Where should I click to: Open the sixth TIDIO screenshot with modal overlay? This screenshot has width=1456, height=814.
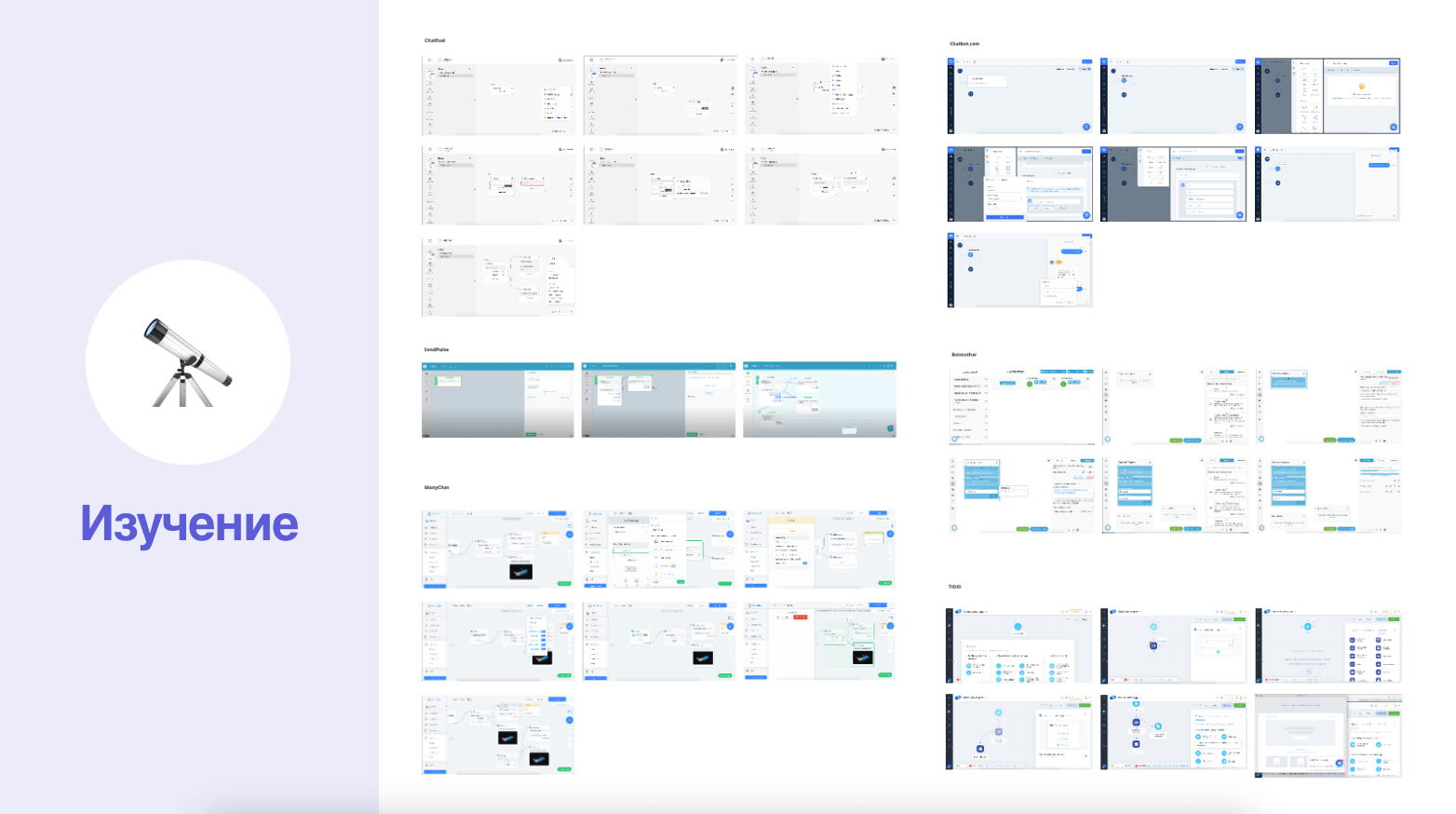click(x=1328, y=735)
